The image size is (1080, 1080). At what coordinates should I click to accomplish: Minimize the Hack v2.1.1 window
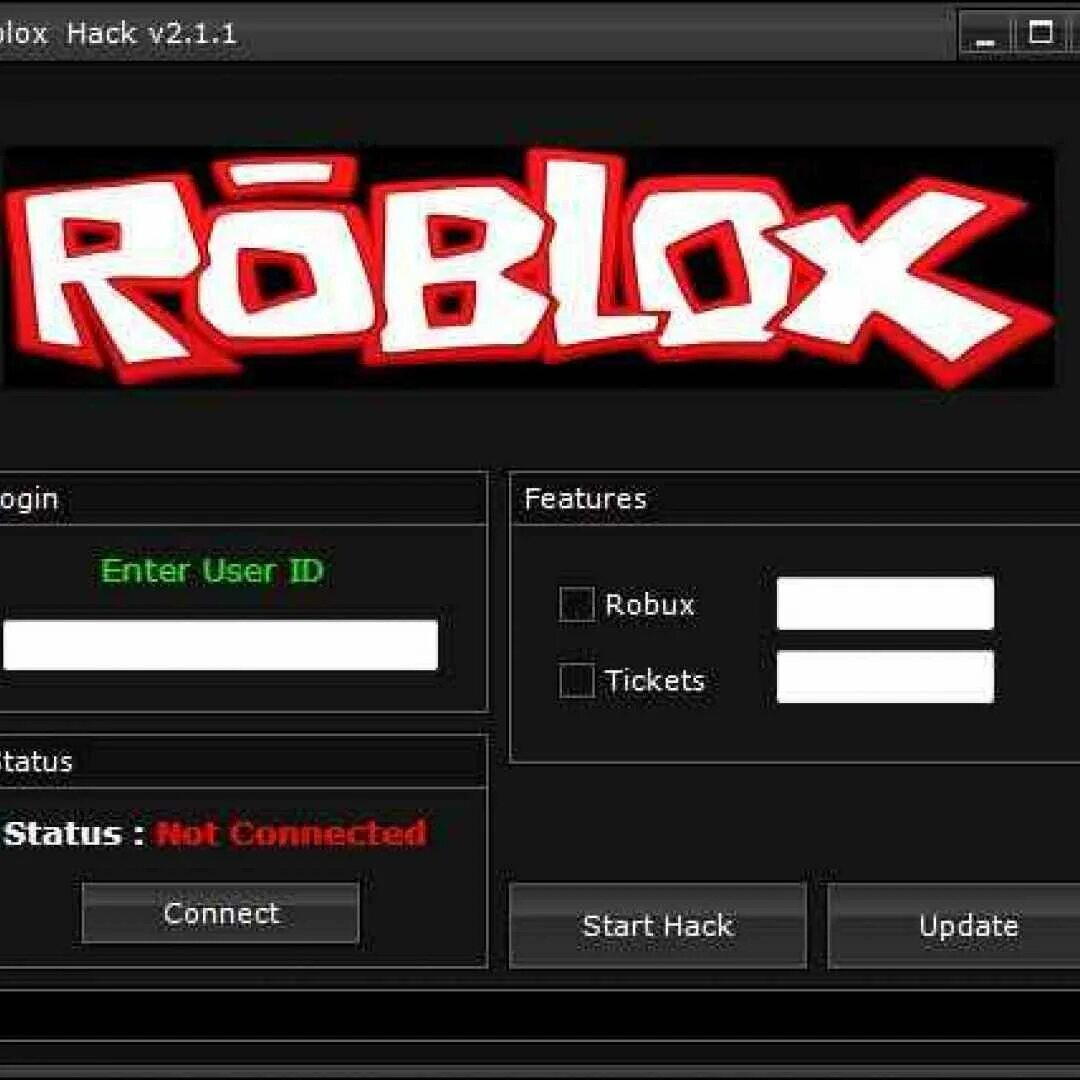(986, 34)
